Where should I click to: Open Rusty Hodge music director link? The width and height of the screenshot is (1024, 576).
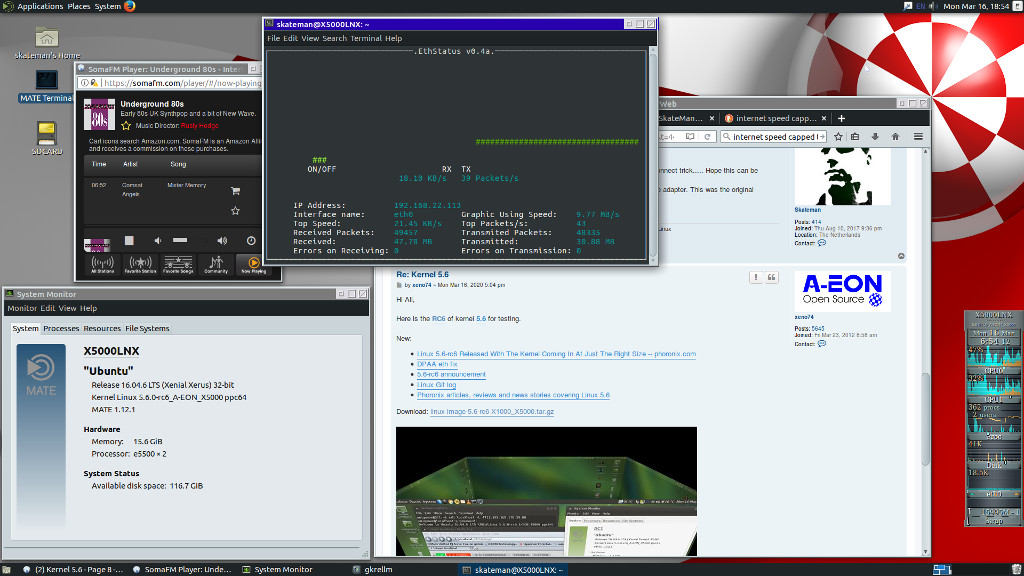(x=200, y=125)
